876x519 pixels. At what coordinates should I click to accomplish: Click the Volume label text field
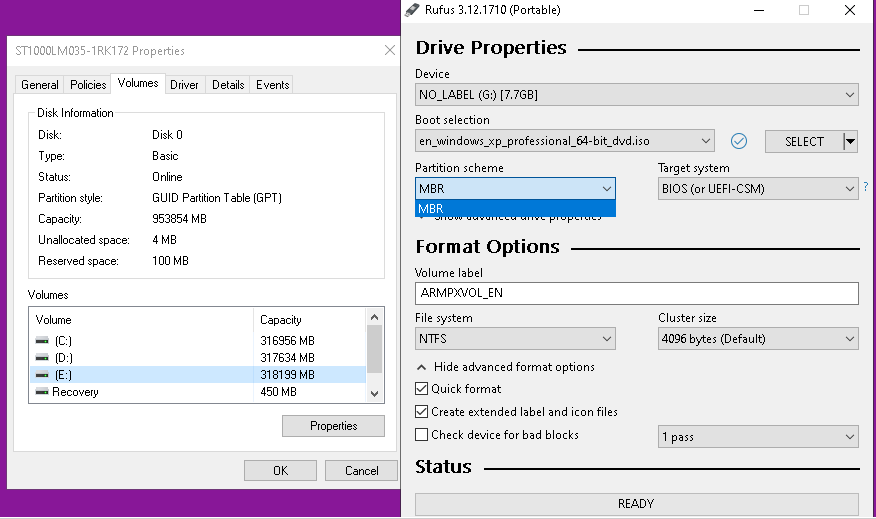click(x=636, y=293)
